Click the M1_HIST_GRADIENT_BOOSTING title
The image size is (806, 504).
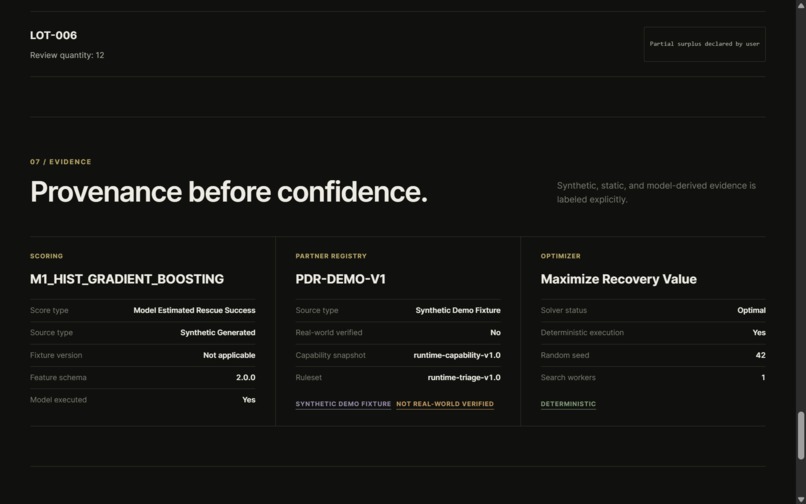(127, 279)
